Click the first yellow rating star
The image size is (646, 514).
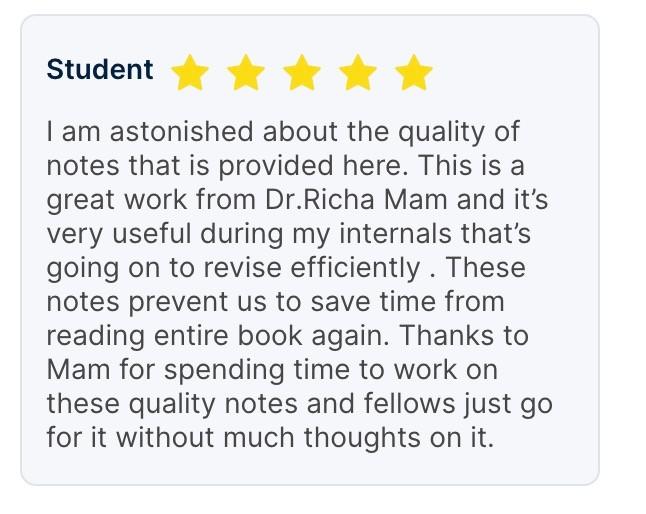tap(190, 72)
